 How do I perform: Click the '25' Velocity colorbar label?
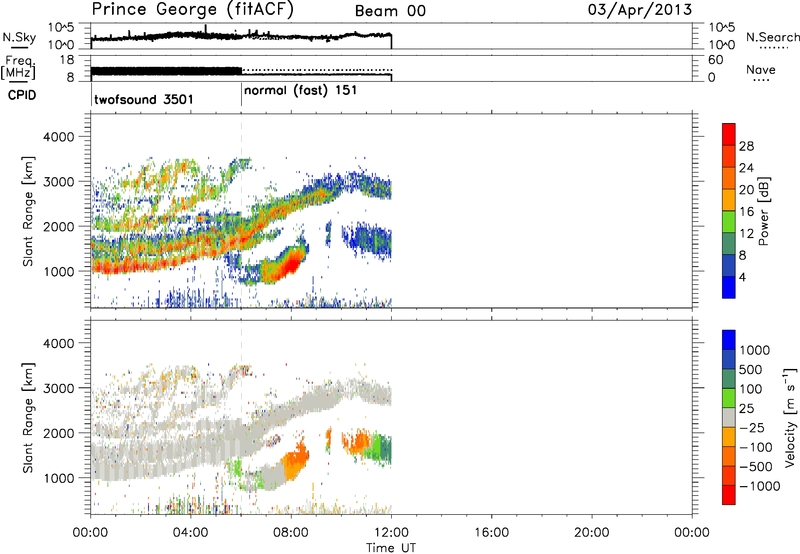pos(746,409)
